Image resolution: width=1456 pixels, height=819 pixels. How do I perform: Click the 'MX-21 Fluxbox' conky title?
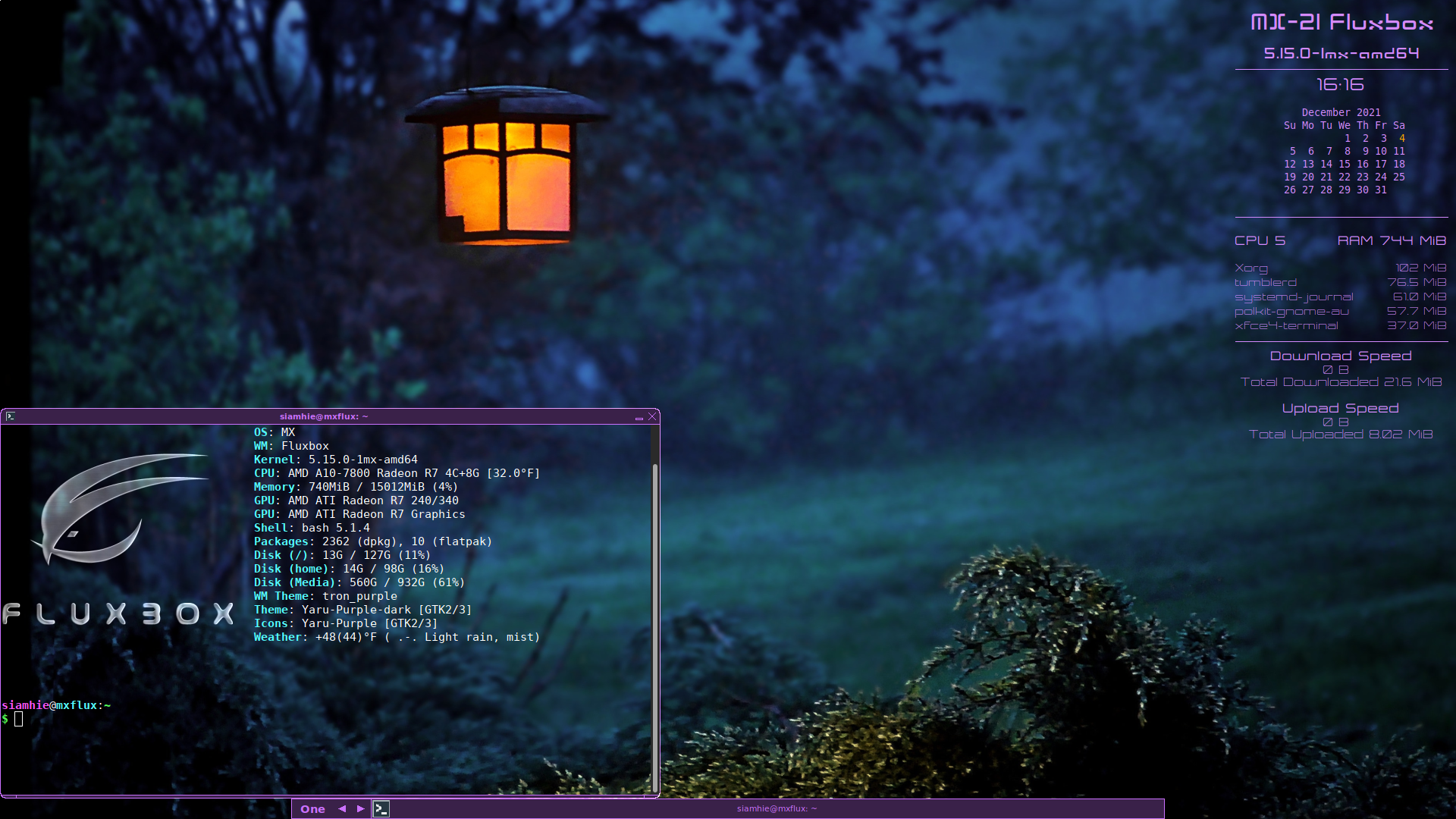click(x=1341, y=23)
